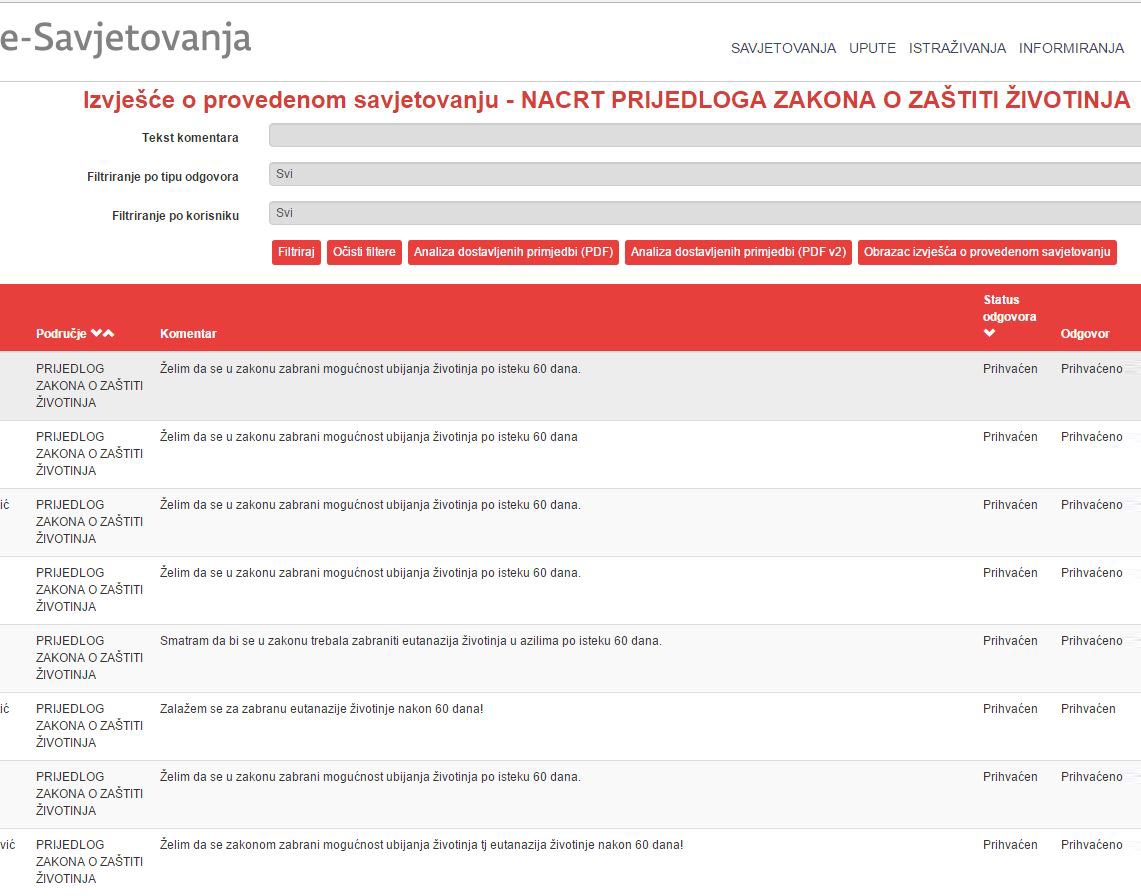
Task: Open the Filtriranje po tipu odgovora dropdown
Action: [704, 174]
